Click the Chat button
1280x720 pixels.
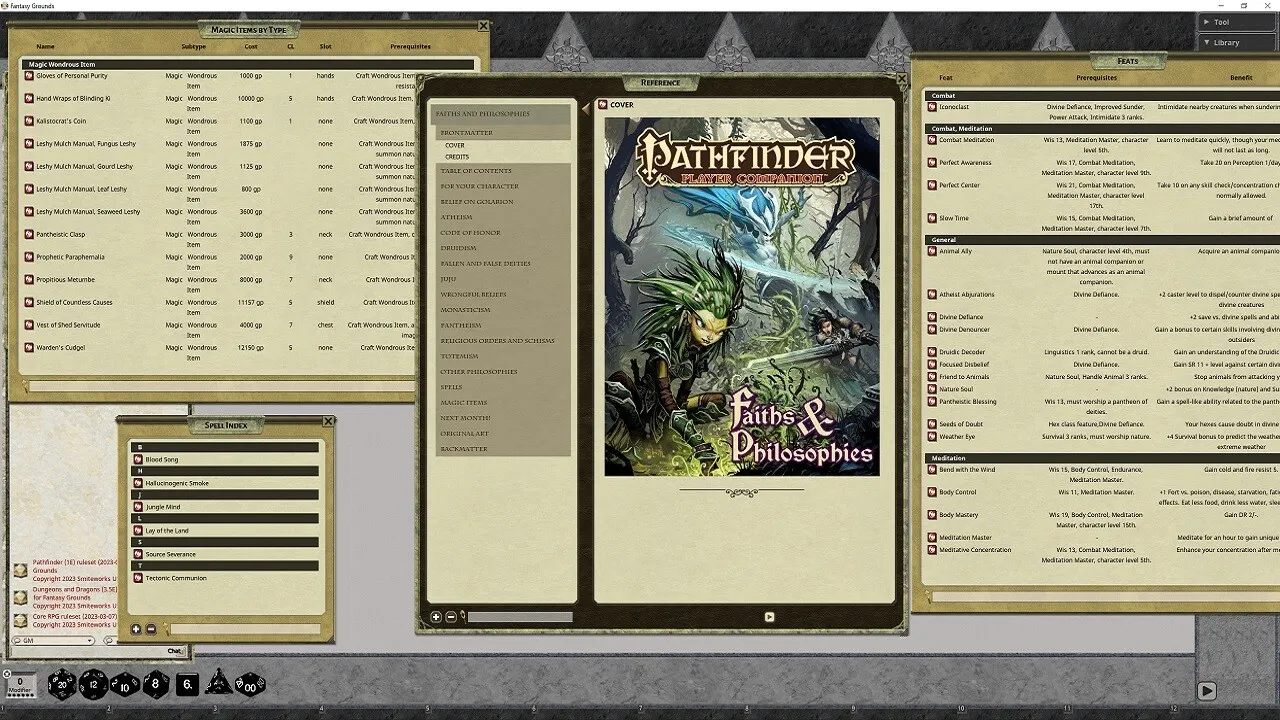coord(175,651)
